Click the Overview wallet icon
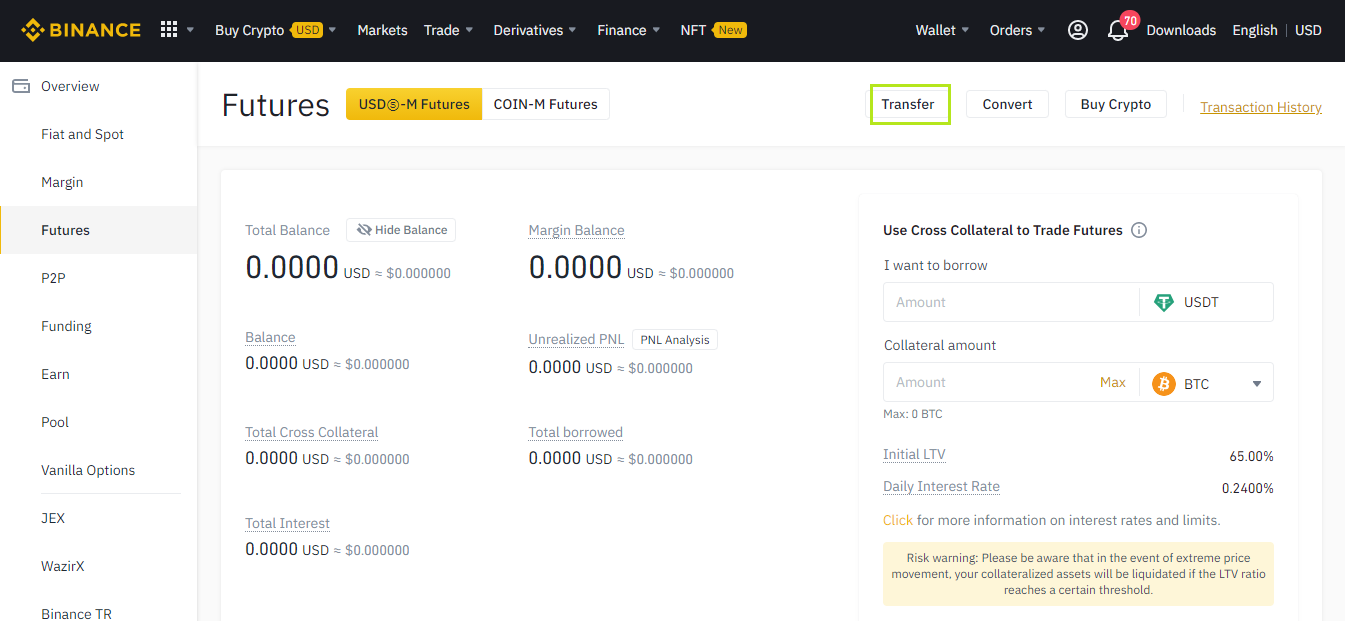This screenshot has height=621, width=1345. pos(21,86)
